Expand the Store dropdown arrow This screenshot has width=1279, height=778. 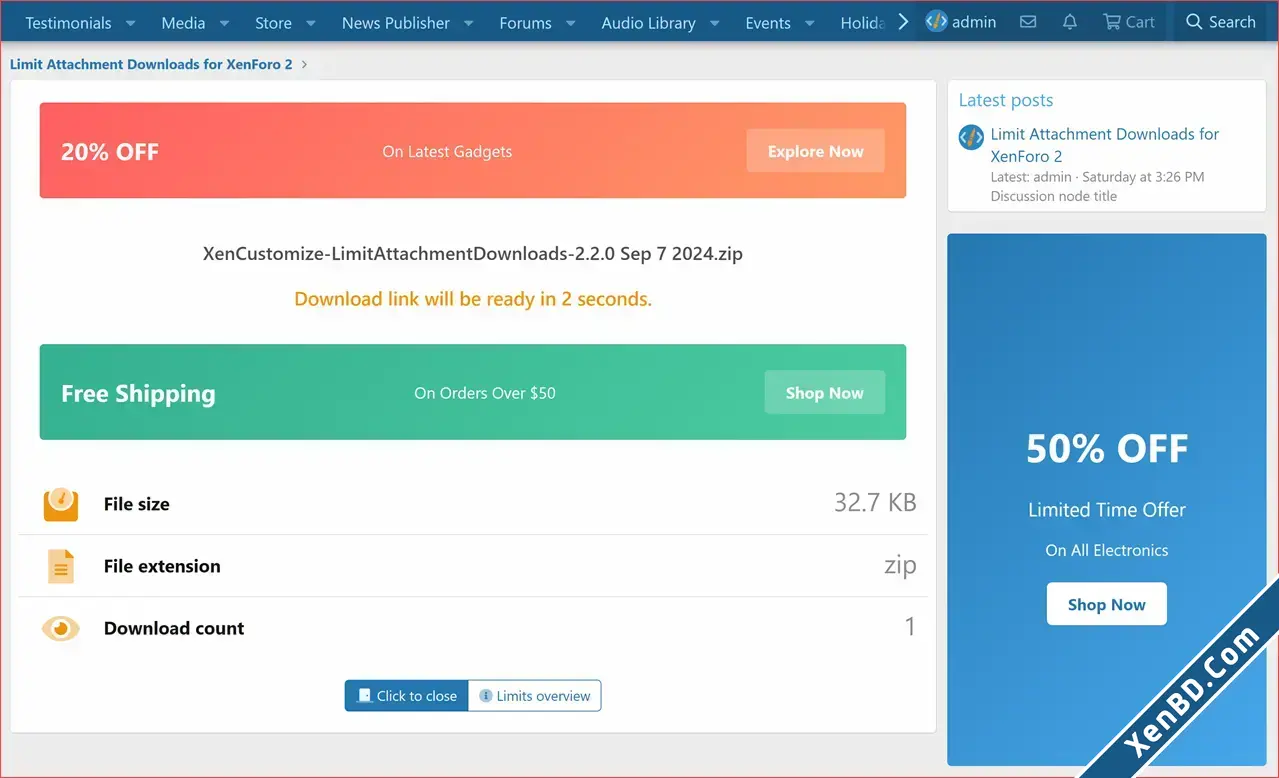(311, 22)
